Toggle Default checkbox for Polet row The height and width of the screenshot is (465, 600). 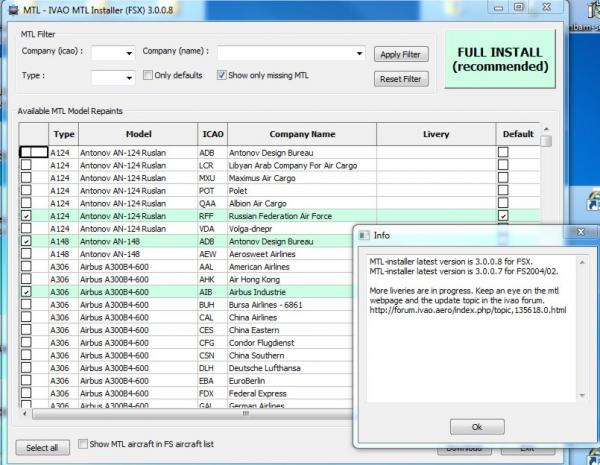(503, 190)
